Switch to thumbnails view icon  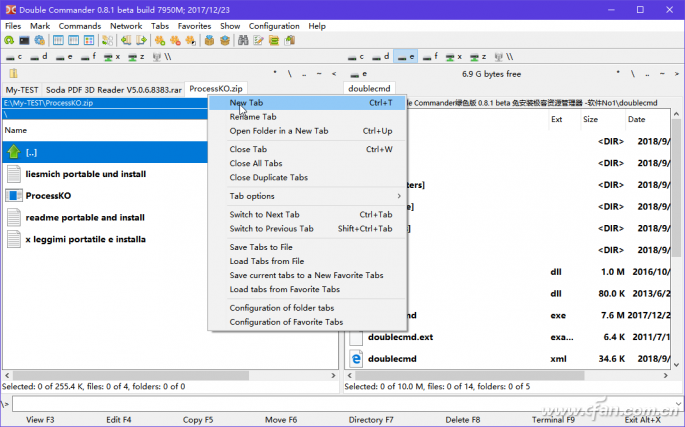[89, 41]
